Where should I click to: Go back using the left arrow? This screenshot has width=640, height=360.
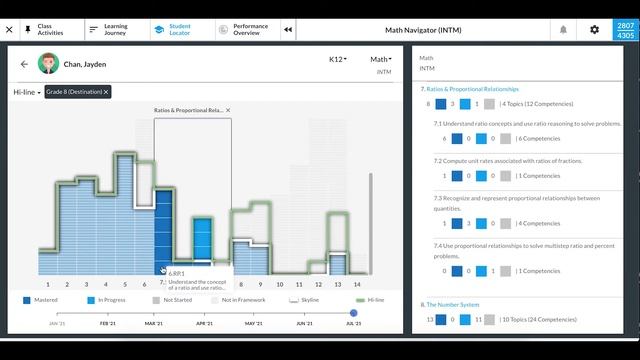[24, 64]
